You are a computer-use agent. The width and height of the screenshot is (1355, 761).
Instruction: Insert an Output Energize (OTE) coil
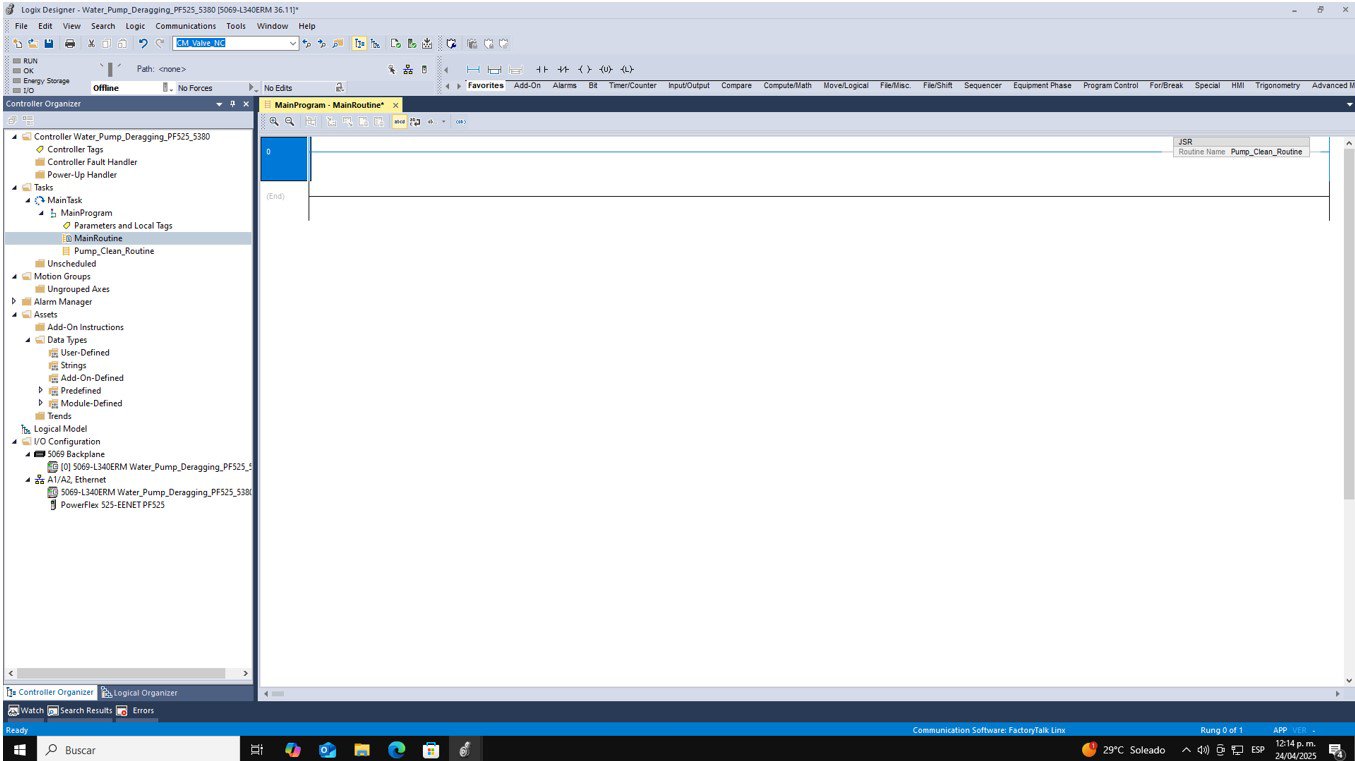point(585,69)
